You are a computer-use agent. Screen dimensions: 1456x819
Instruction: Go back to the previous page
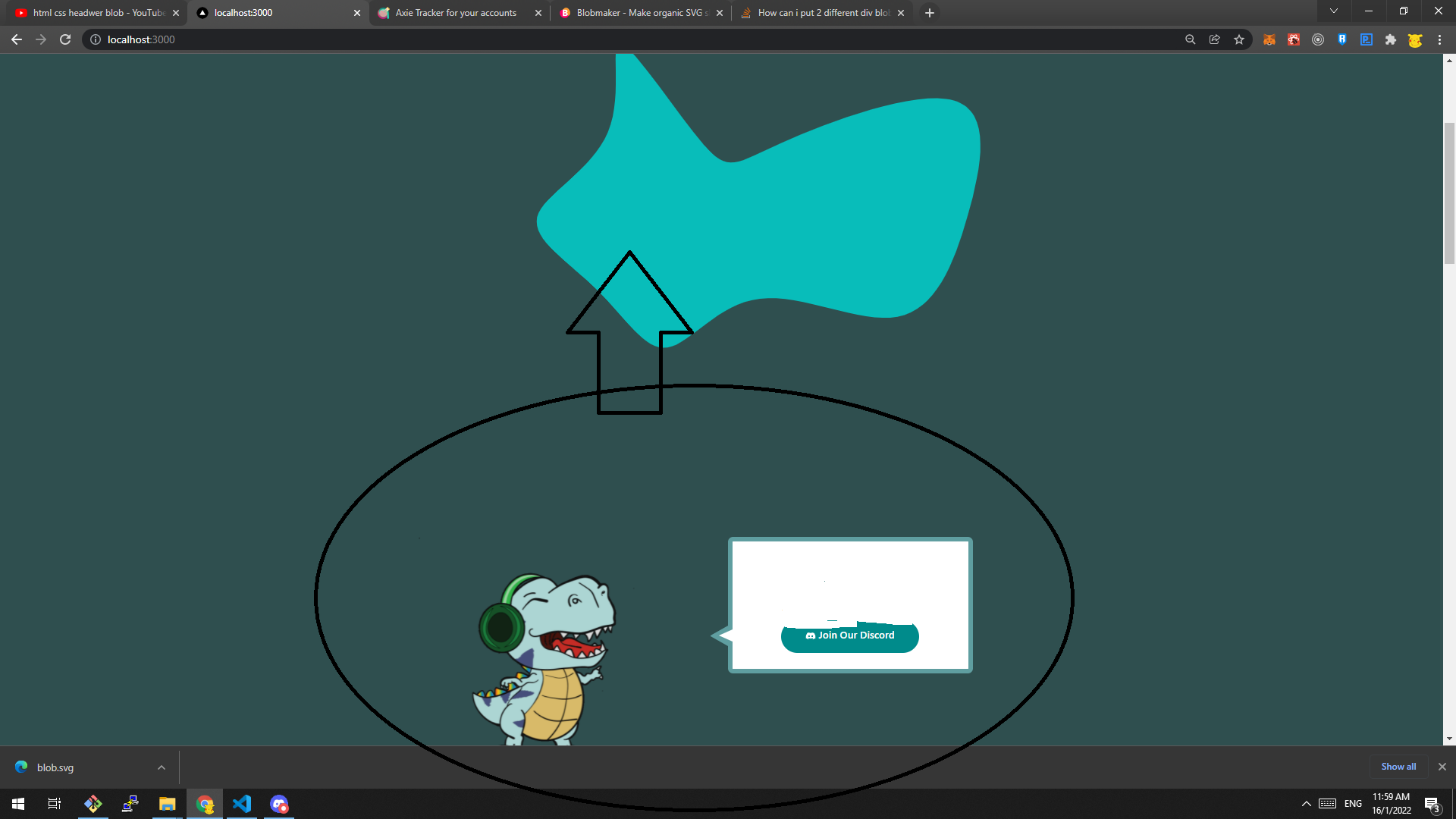(x=17, y=39)
